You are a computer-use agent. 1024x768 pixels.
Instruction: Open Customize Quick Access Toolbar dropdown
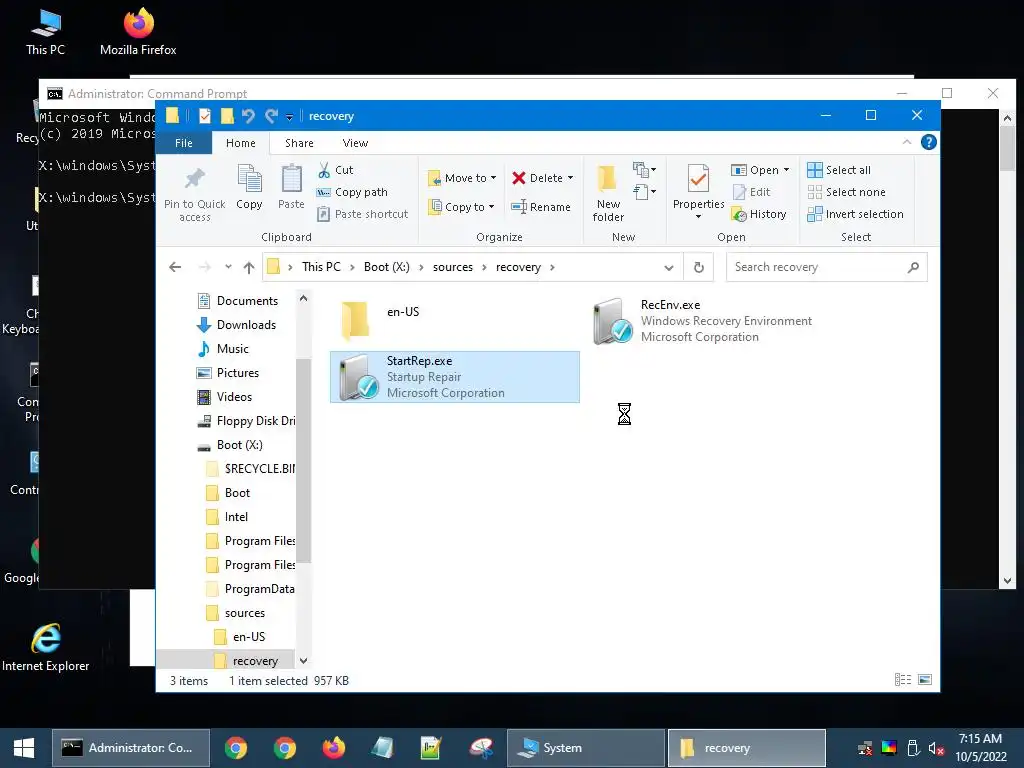(x=289, y=118)
